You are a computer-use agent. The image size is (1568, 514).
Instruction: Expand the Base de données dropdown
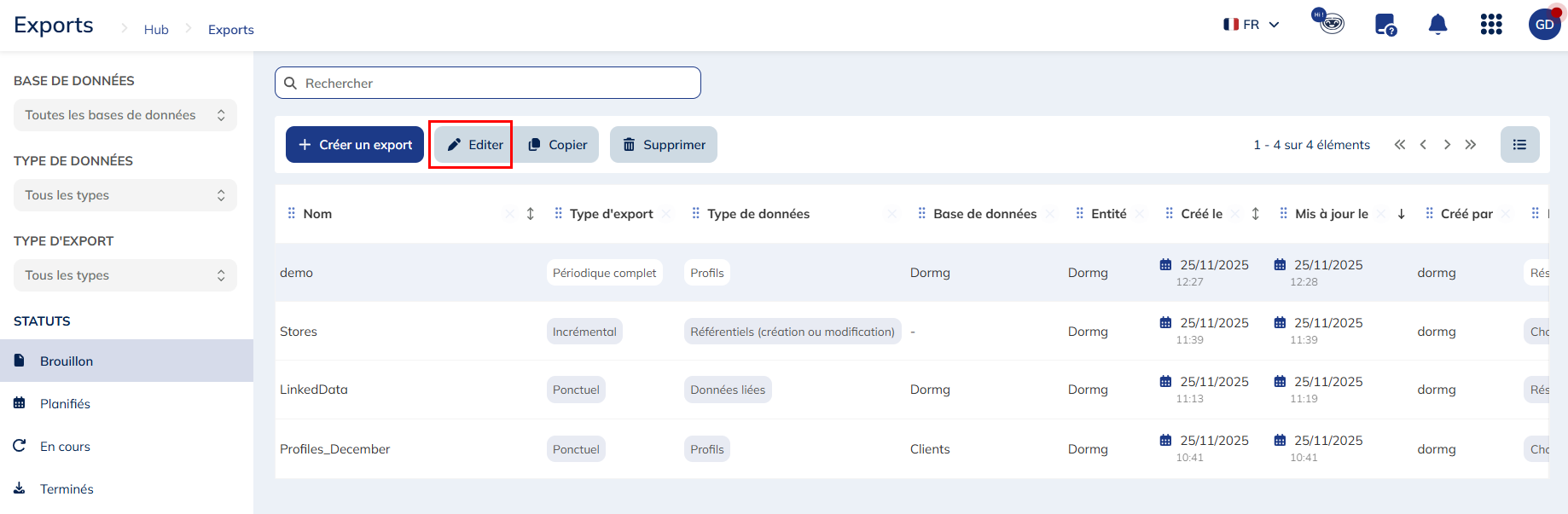pos(125,115)
